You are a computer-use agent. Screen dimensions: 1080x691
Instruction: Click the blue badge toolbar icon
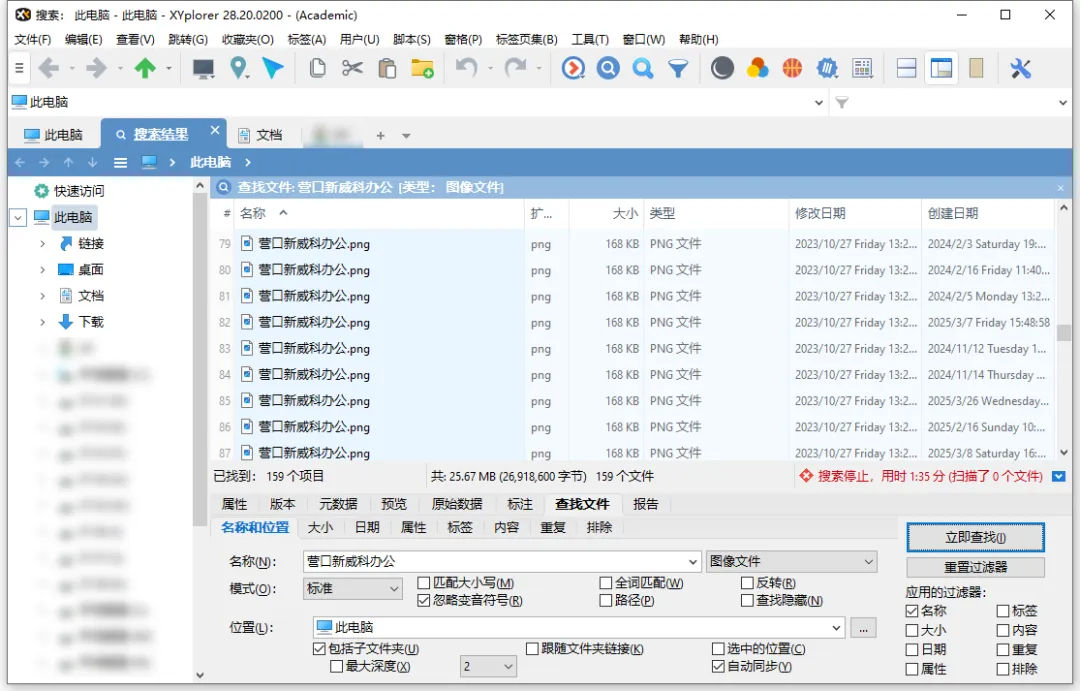pos(827,68)
